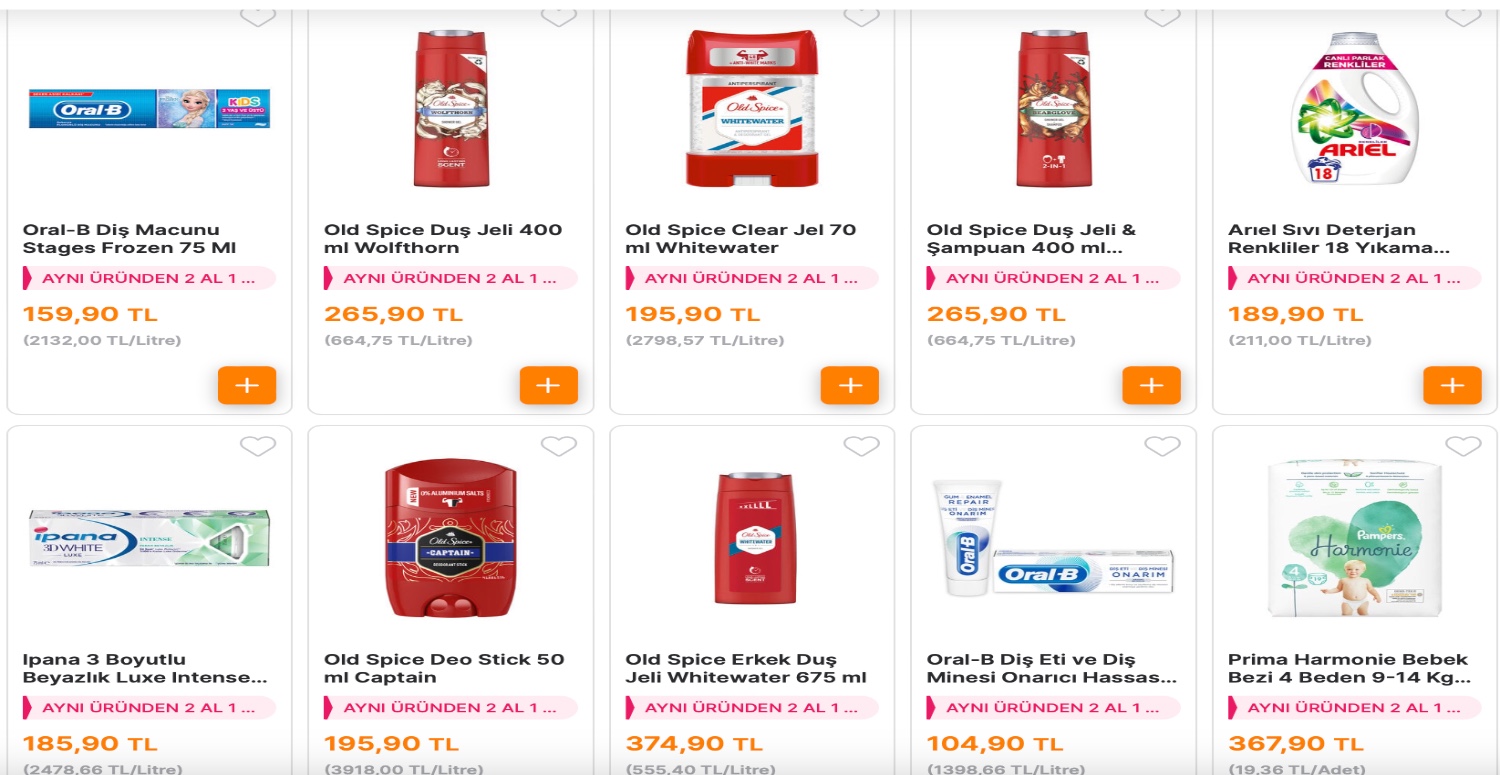Favorite the Prima Harmonie baby diapers

tap(1463, 446)
